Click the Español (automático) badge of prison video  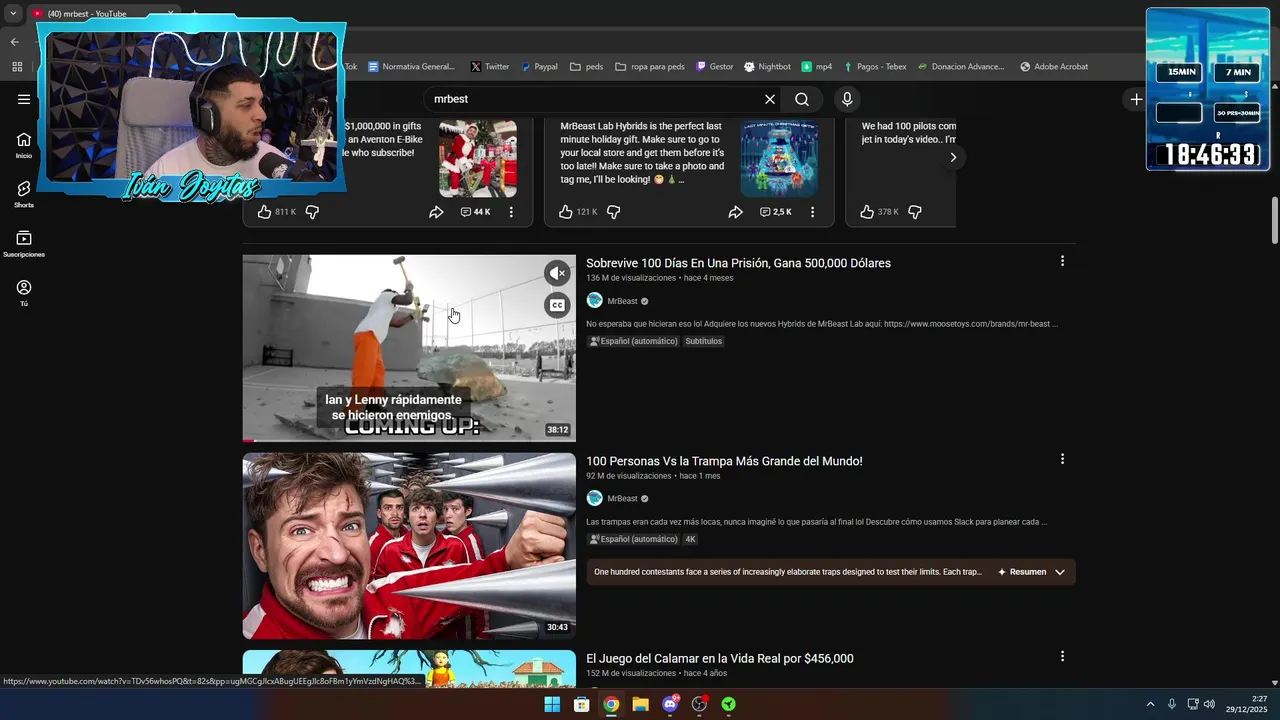click(633, 341)
